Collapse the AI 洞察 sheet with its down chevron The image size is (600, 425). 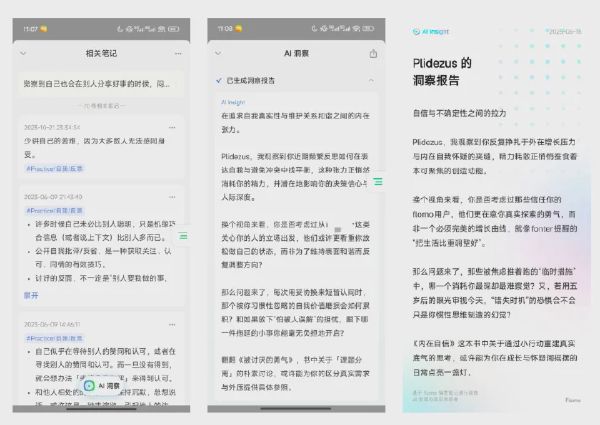(218, 53)
